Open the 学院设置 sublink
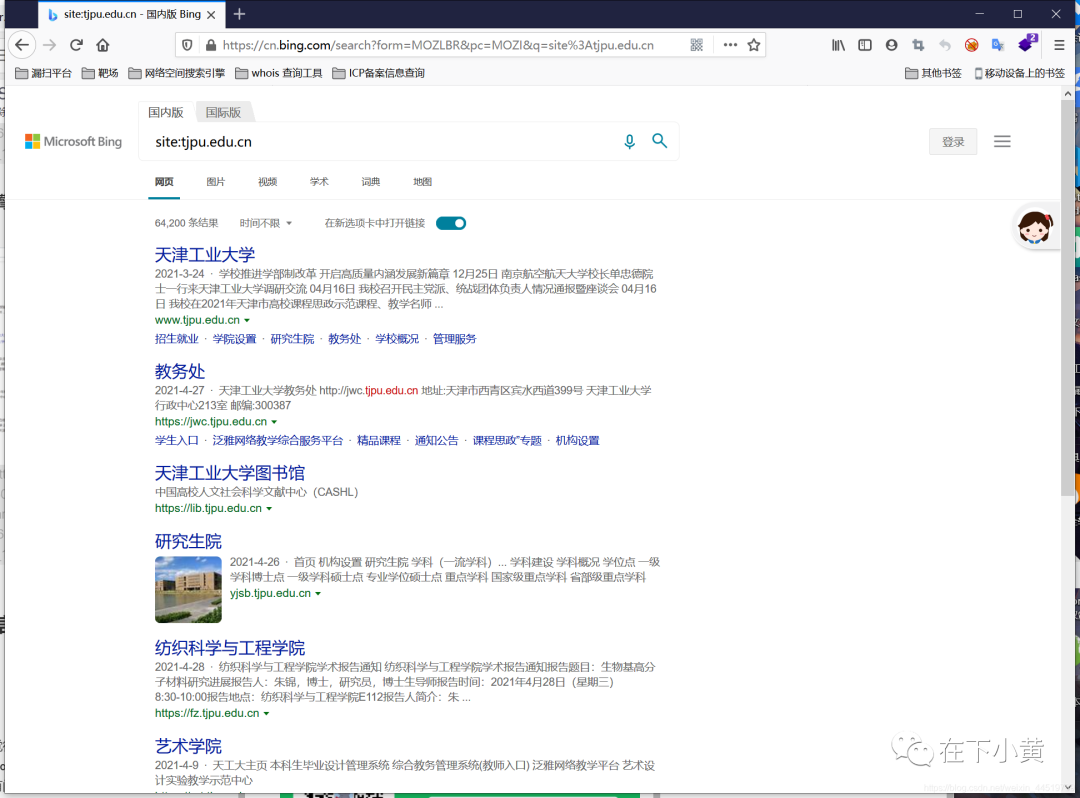The image size is (1080, 798). [x=234, y=339]
